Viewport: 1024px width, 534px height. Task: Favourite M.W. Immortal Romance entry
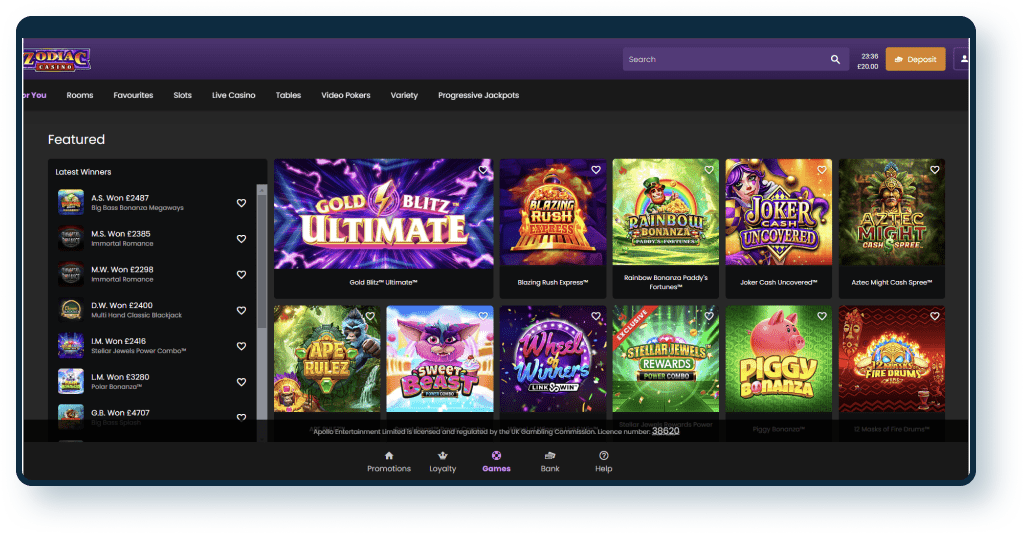pos(241,275)
